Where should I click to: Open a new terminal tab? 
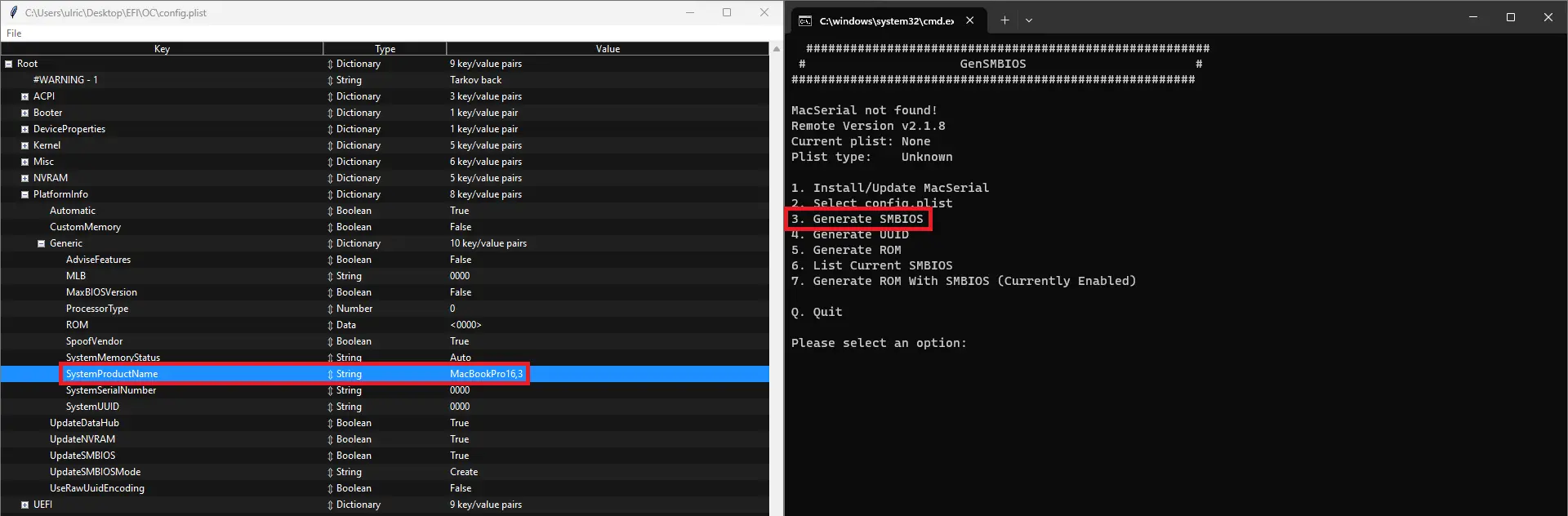pos(1004,20)
